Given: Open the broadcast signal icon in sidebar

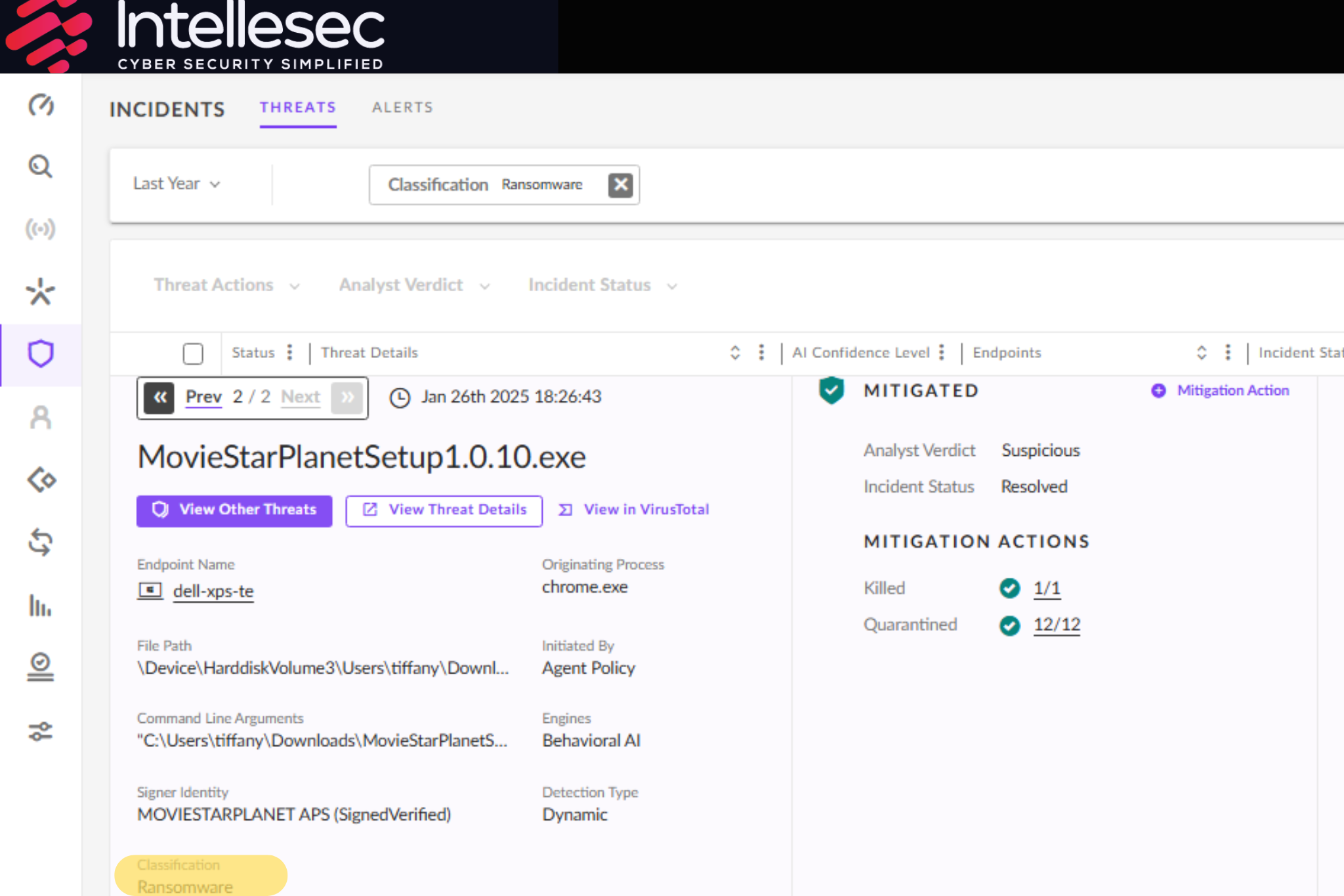Looking at the screenshot, I should pyautogui.click(x=41, y=229).
